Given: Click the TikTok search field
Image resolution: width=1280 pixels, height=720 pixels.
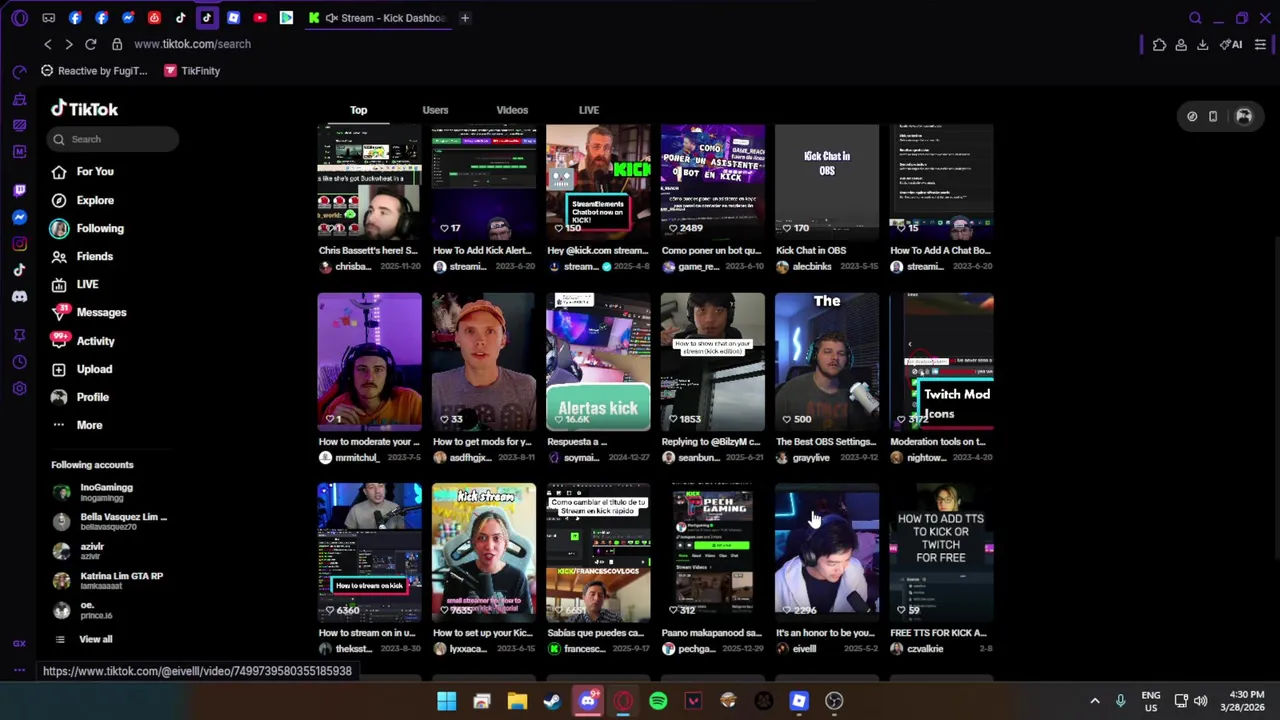Looking at the screenshot, I should [x=112, y=139].
